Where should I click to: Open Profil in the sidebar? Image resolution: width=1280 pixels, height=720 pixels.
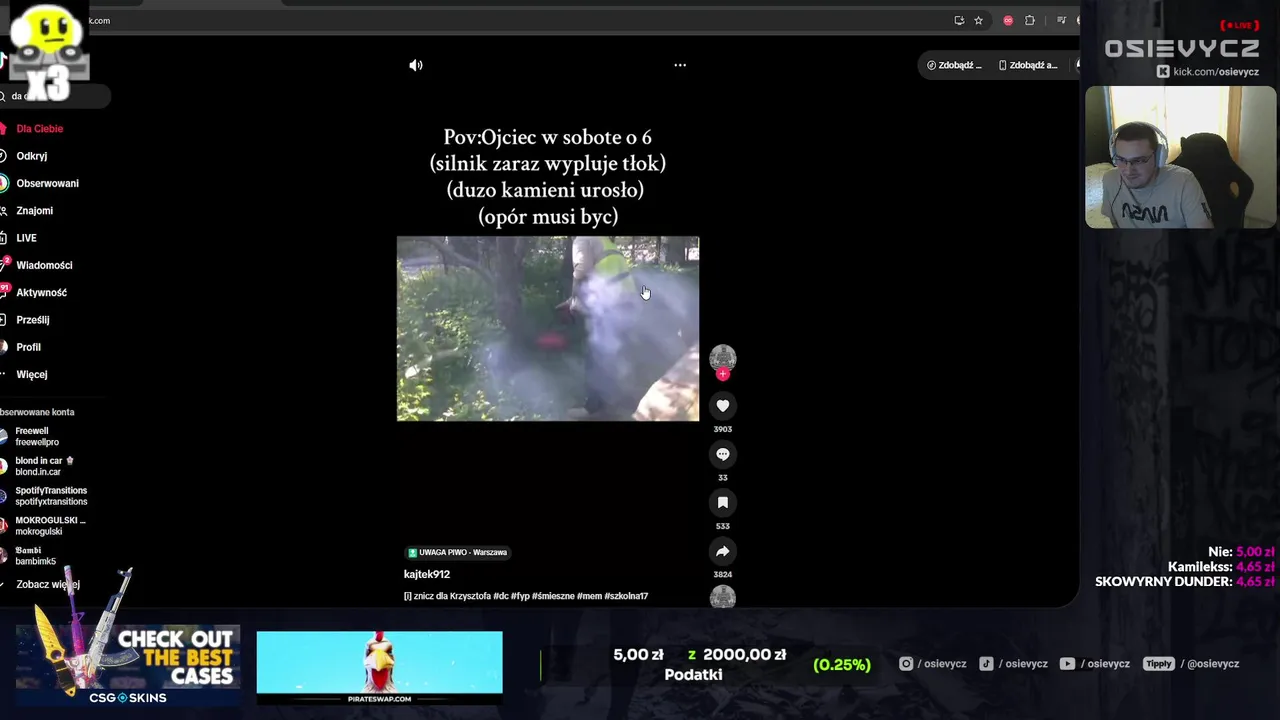pyautogui.click(x=28, y=347)
